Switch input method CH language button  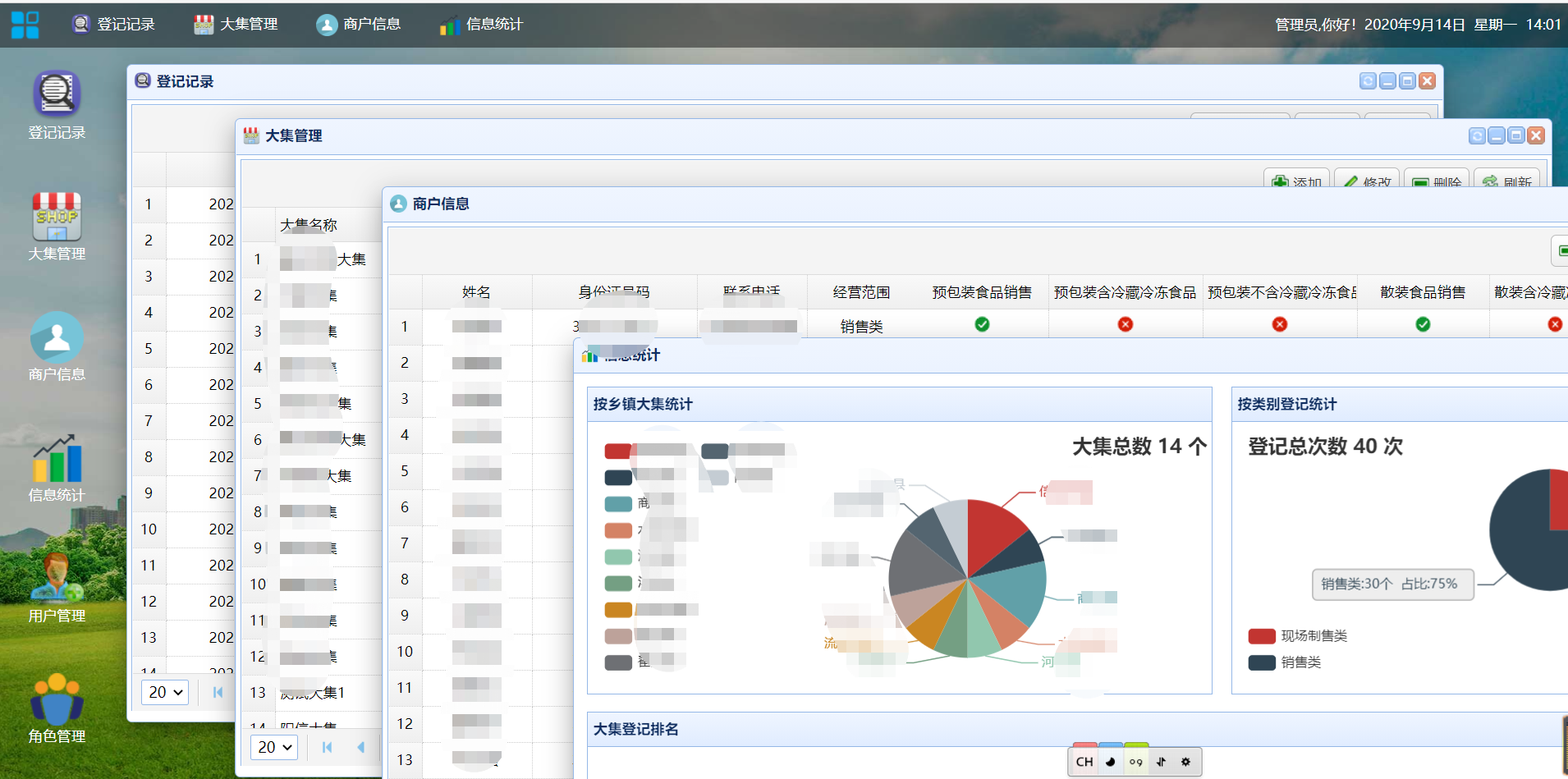[1084, 762]
